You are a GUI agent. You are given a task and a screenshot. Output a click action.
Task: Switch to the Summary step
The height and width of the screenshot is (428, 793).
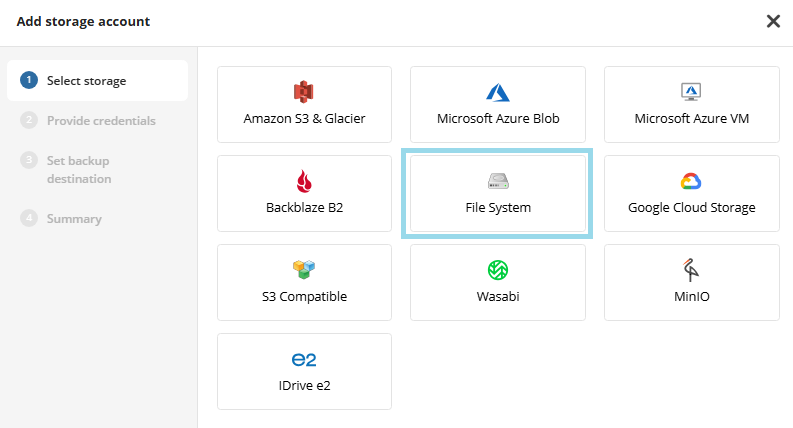coord(74,218)
